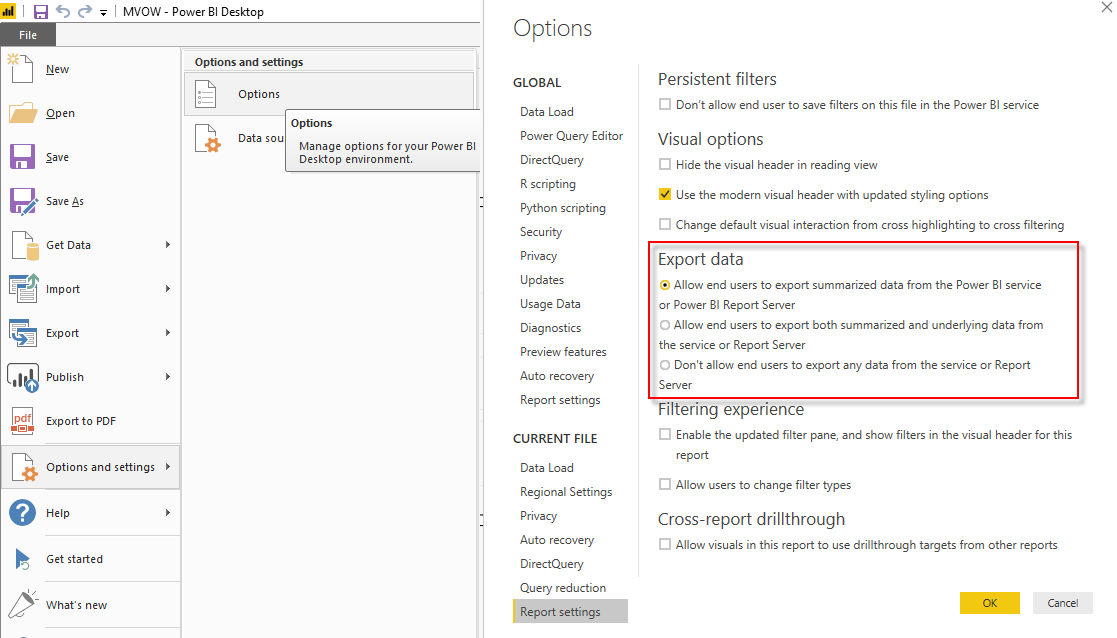Select Don't allow end users to export radio
The height and width of the screenshot is (638, 1117).
[x=665, y=365]
